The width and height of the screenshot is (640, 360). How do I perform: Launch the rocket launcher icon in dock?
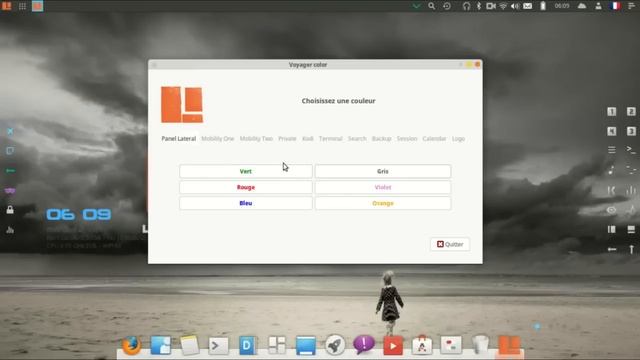pyautogui.click(x=335, y=345)
